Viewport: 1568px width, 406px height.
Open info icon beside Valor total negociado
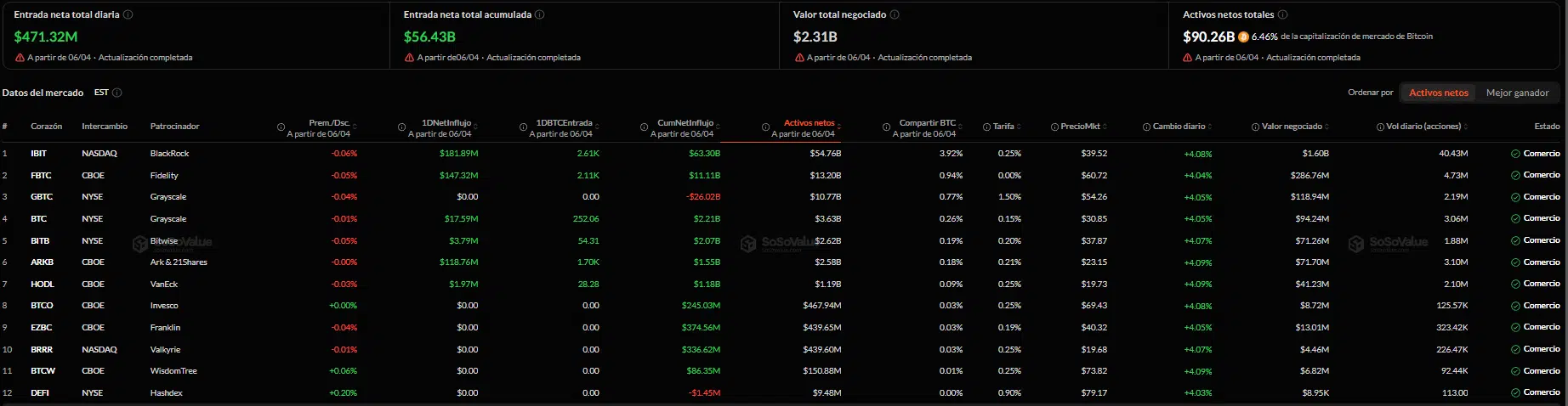(895, 14)
